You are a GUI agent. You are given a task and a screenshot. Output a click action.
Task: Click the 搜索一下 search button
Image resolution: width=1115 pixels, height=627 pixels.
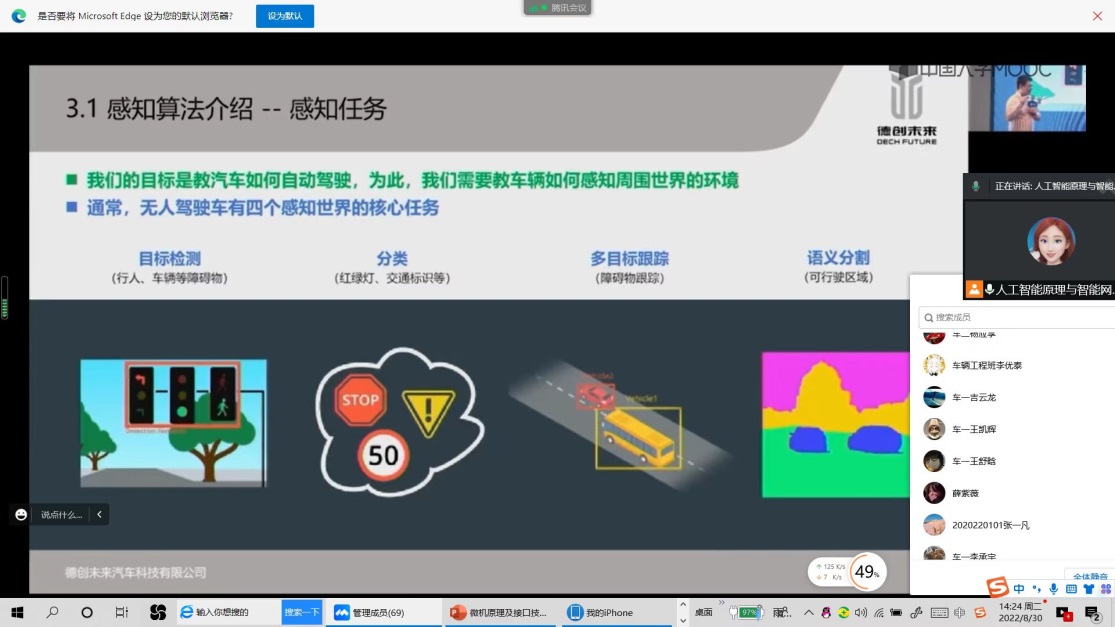point(301,612)
